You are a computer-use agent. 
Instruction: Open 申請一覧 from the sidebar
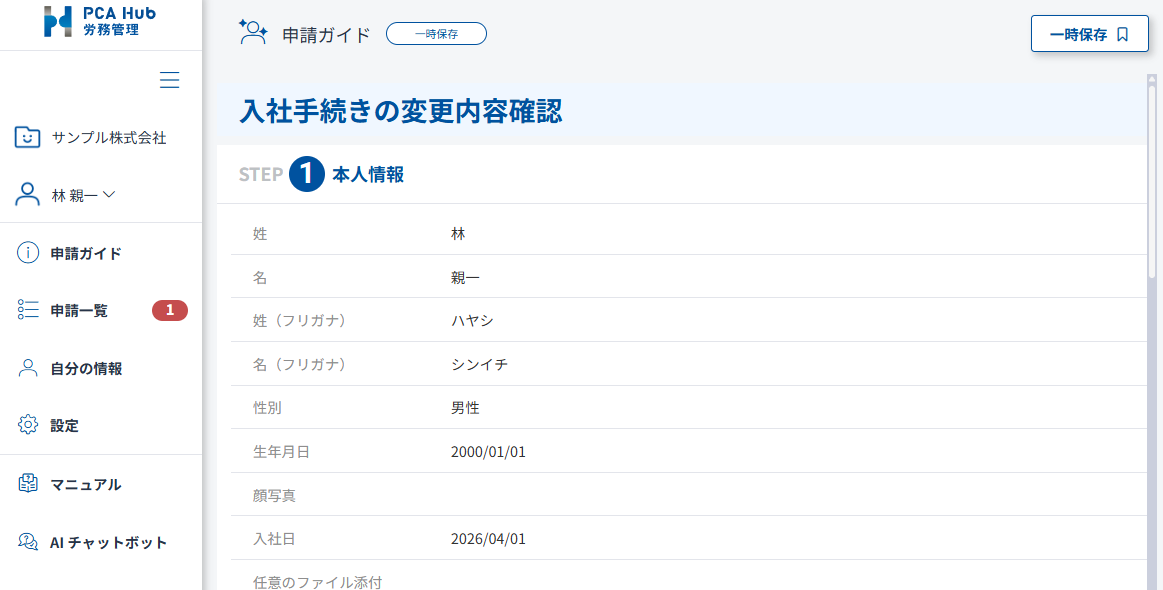(x=80, y=311)
